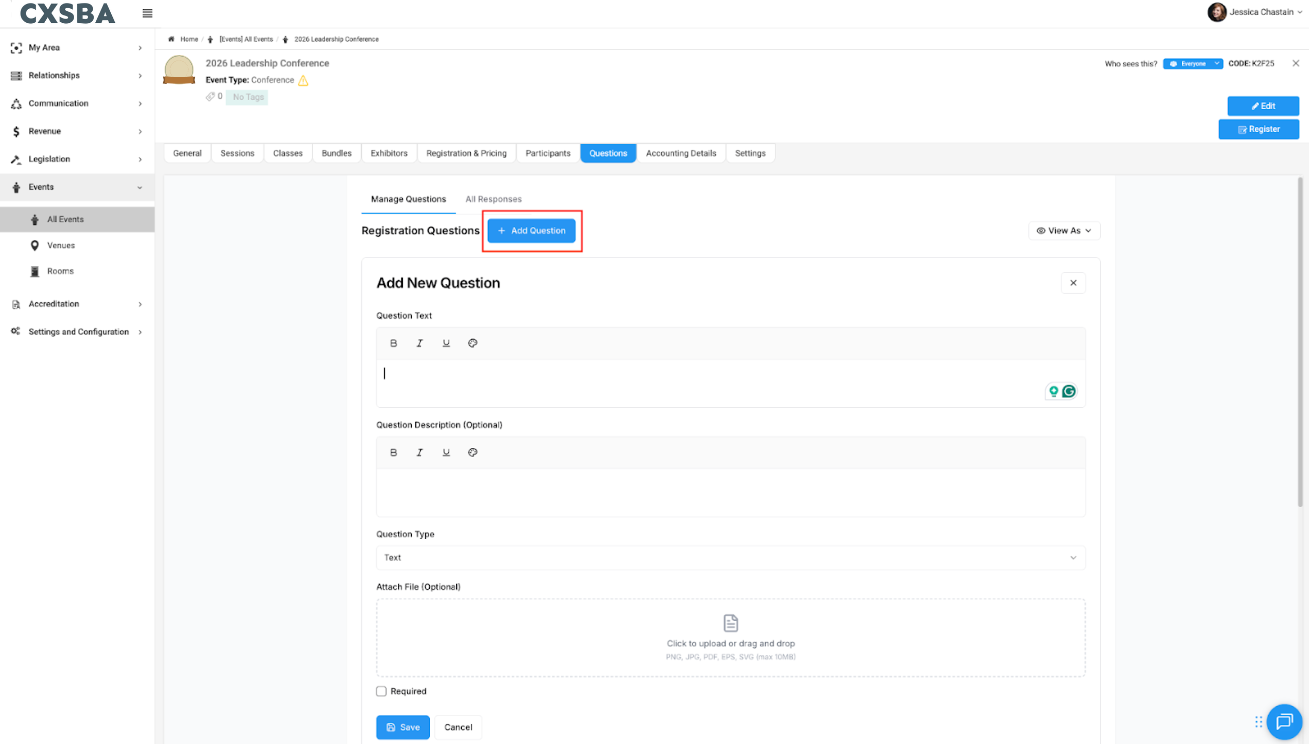Expand the Question Type dropdown

(x=730, y=558)
